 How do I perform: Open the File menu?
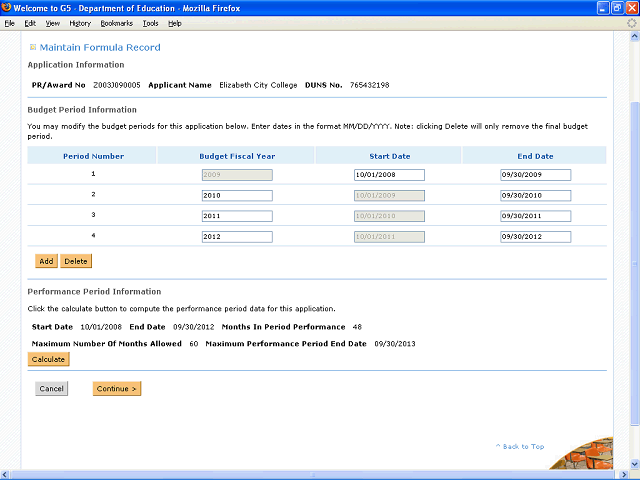tap(10, 23)
